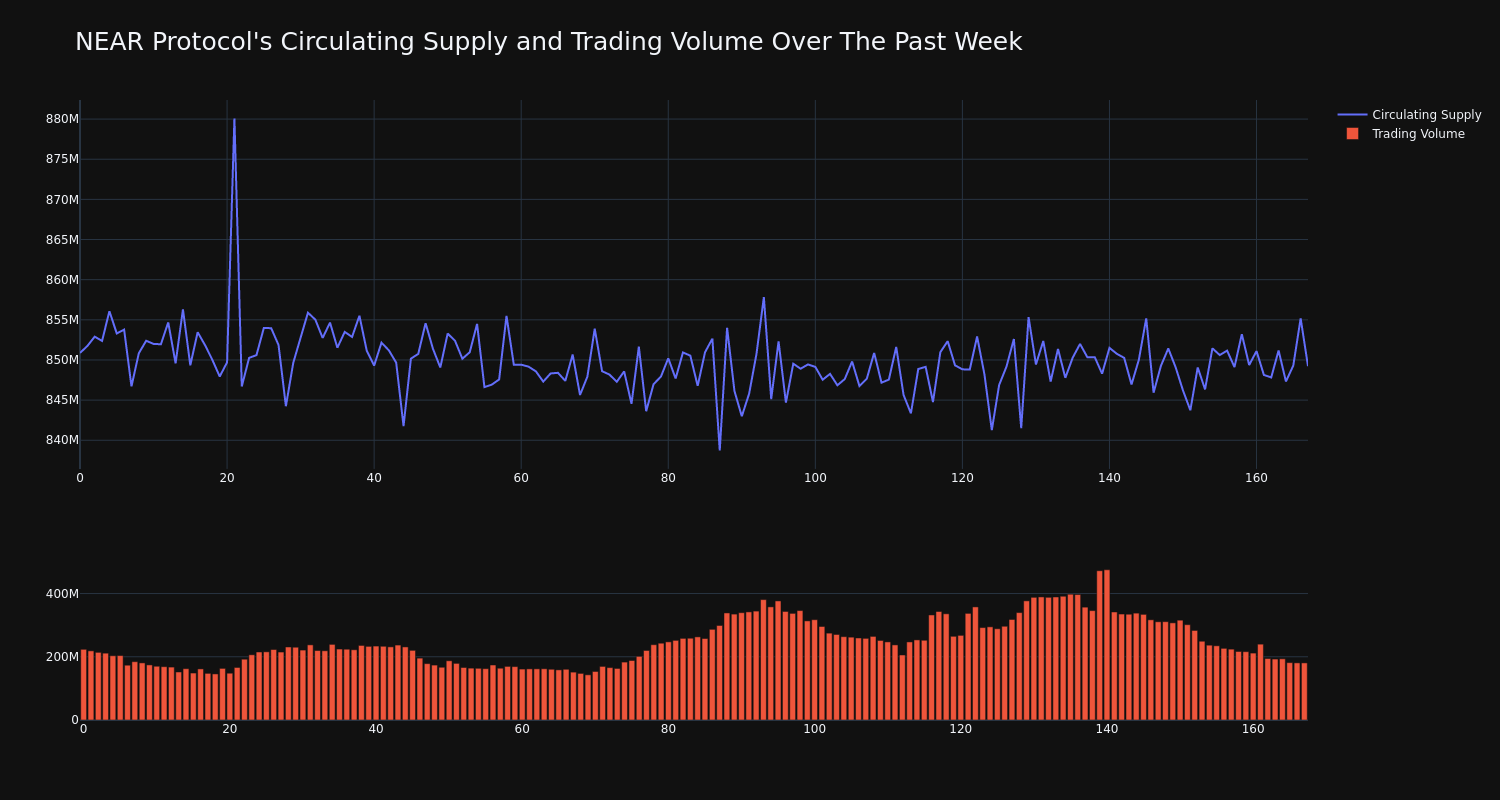Toggle the Circulating Supply legend entry
This screenshot has width=1500, height=800.
pos(1410,115)
